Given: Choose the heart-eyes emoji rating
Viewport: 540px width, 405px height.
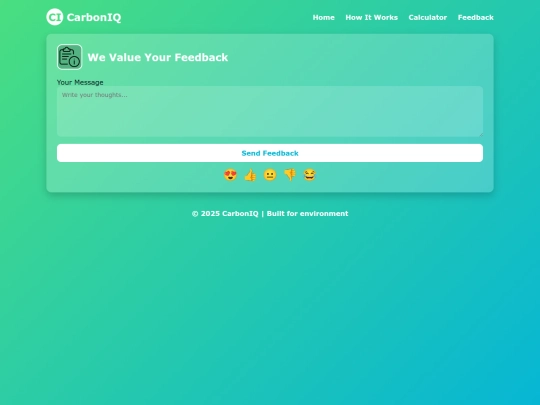Looking at the screenshot, I should (230, 175).
